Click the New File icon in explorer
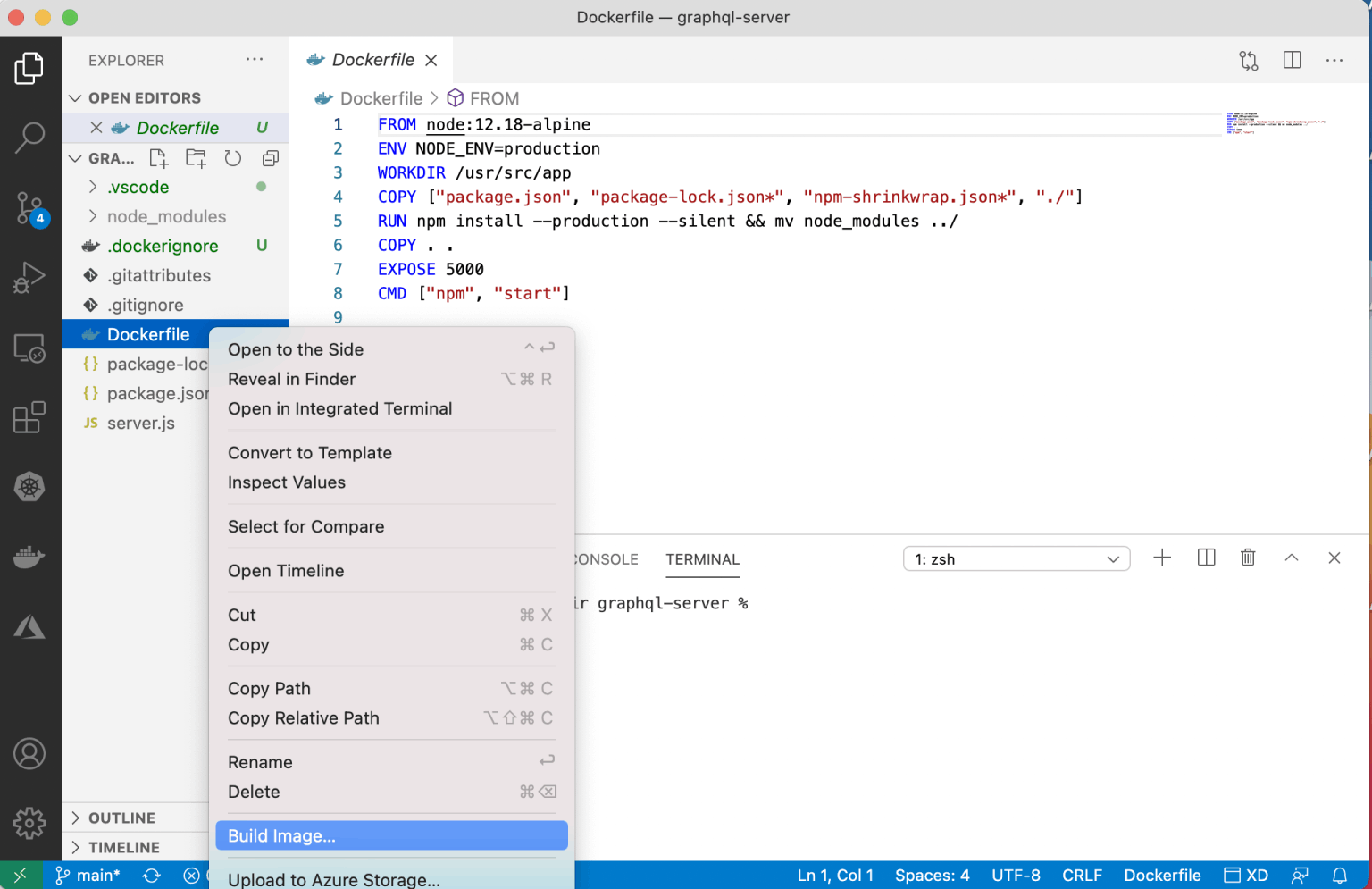The width and height of the screenshot is (1372, 889). pyautogui.click(x=159, y=158)
